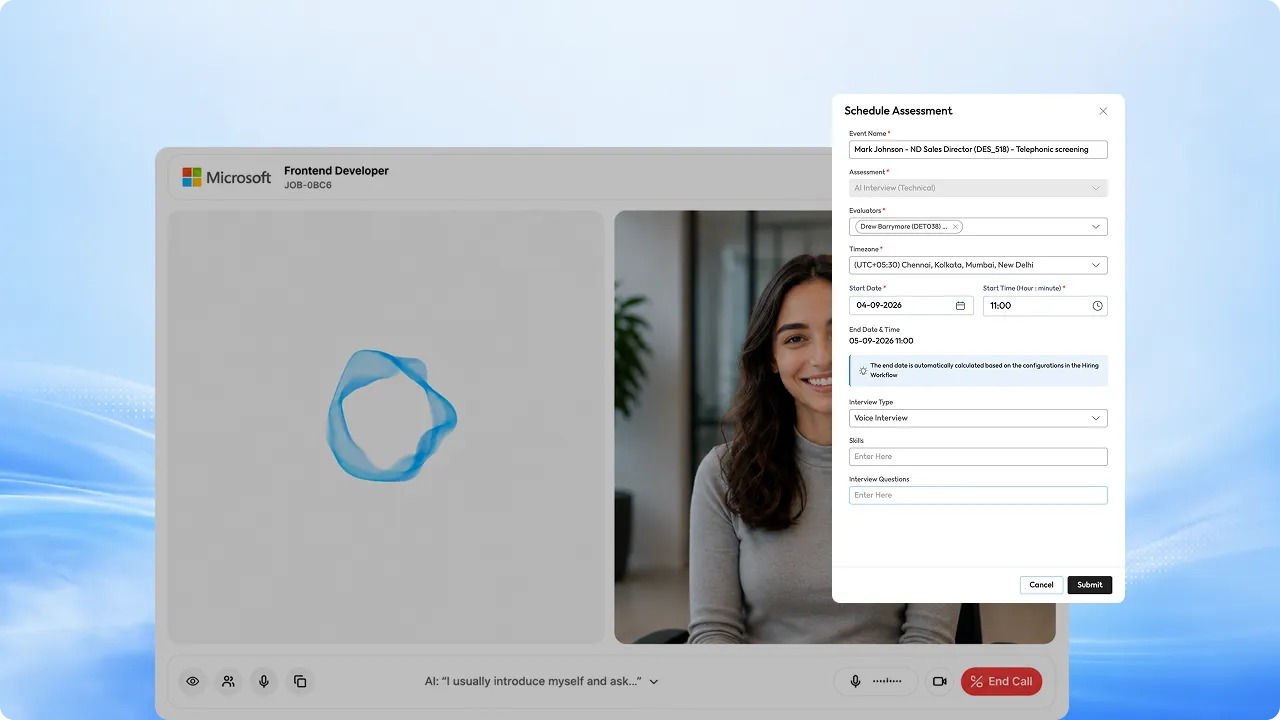Click the "Frontend Developer" job title

(x=336, y=171)
